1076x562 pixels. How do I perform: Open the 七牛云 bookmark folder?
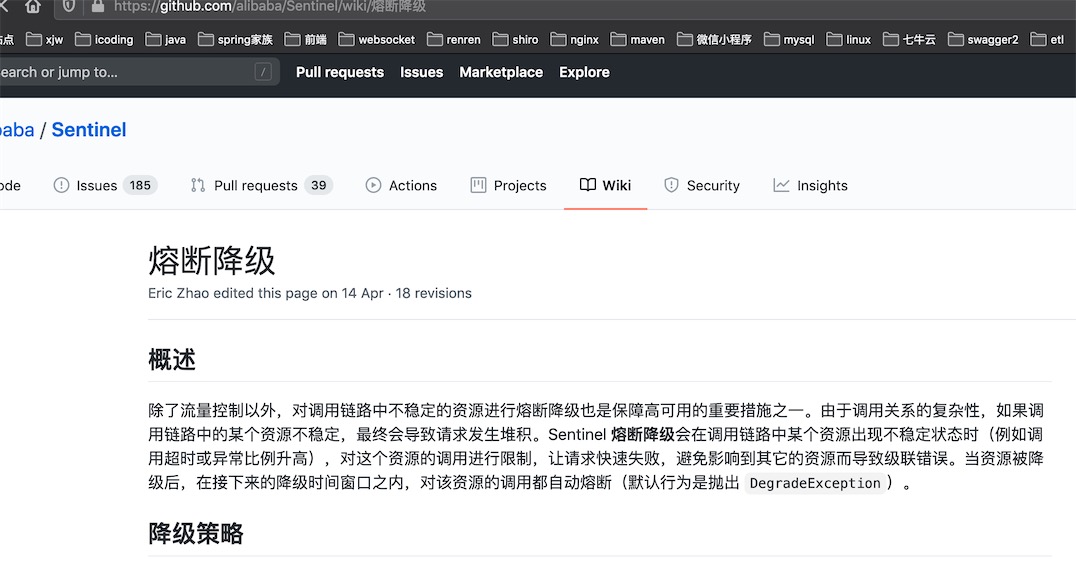click(909, 39)
